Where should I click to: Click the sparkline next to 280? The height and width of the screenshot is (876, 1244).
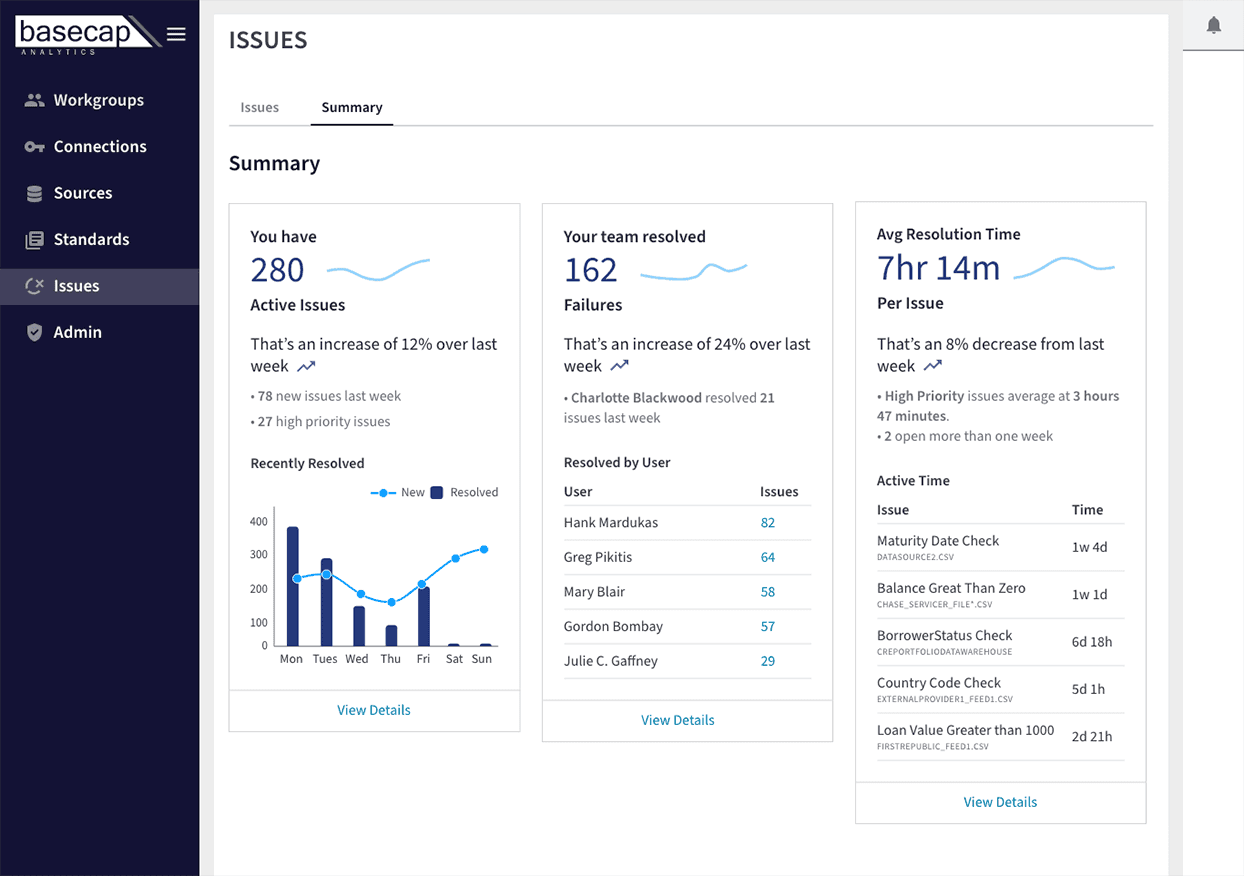pyautogui.click(x=378, y=268)
